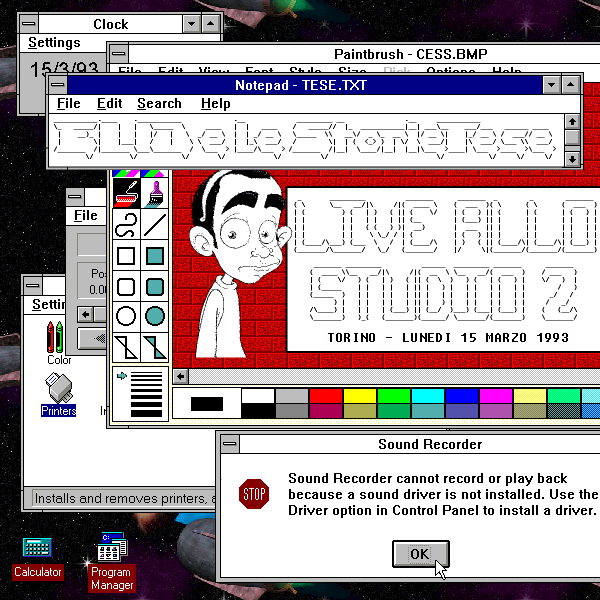
Task: Click the STOP sign icon in Sound Recorder dialog
Action: (x=254, y=494)
